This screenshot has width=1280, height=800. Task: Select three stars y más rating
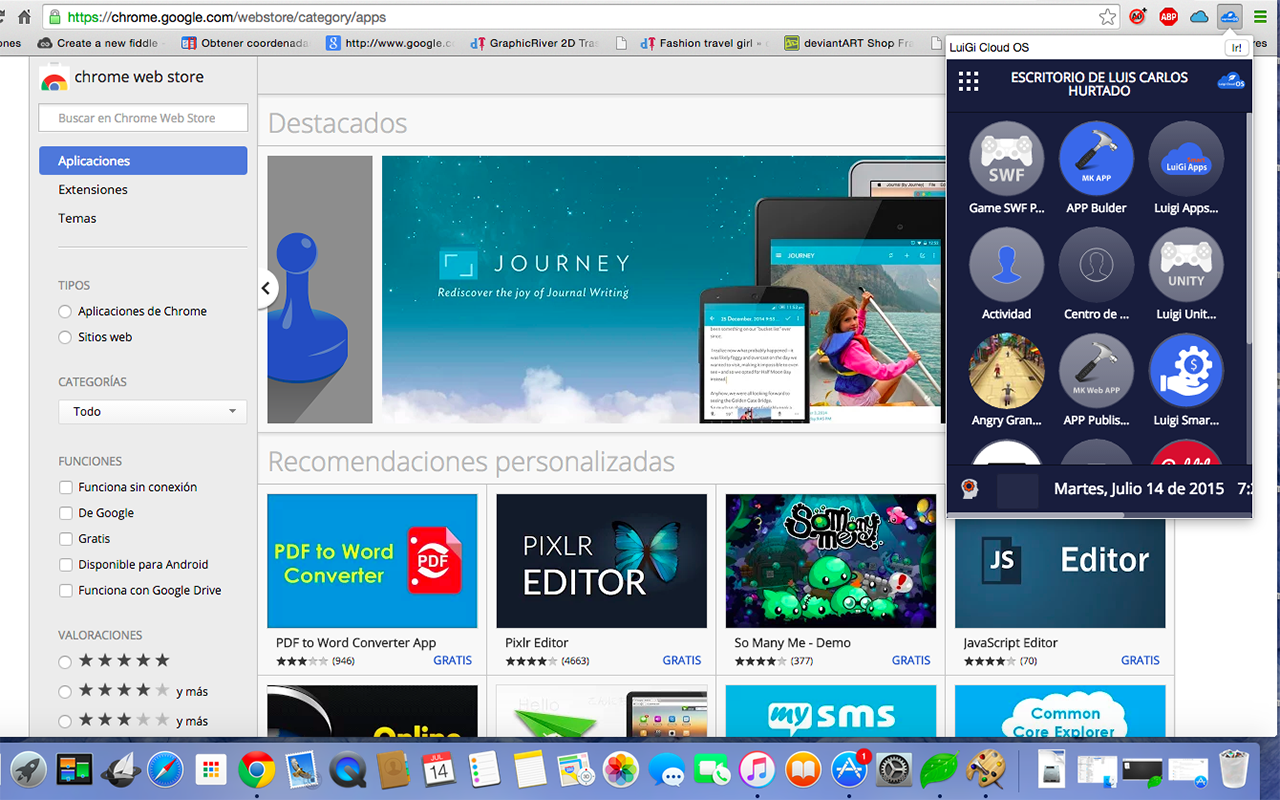pos(65,722)
